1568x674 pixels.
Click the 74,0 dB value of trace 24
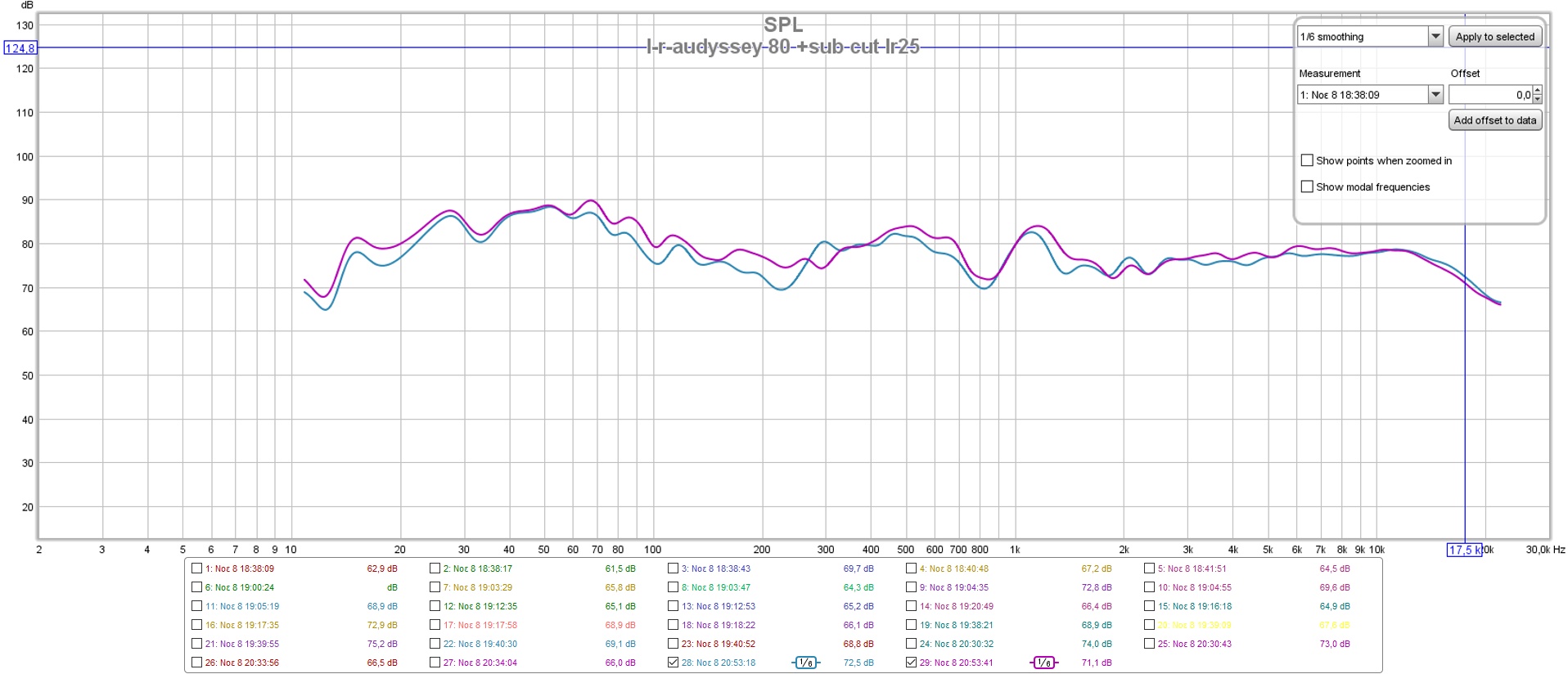pos(1097,644)
